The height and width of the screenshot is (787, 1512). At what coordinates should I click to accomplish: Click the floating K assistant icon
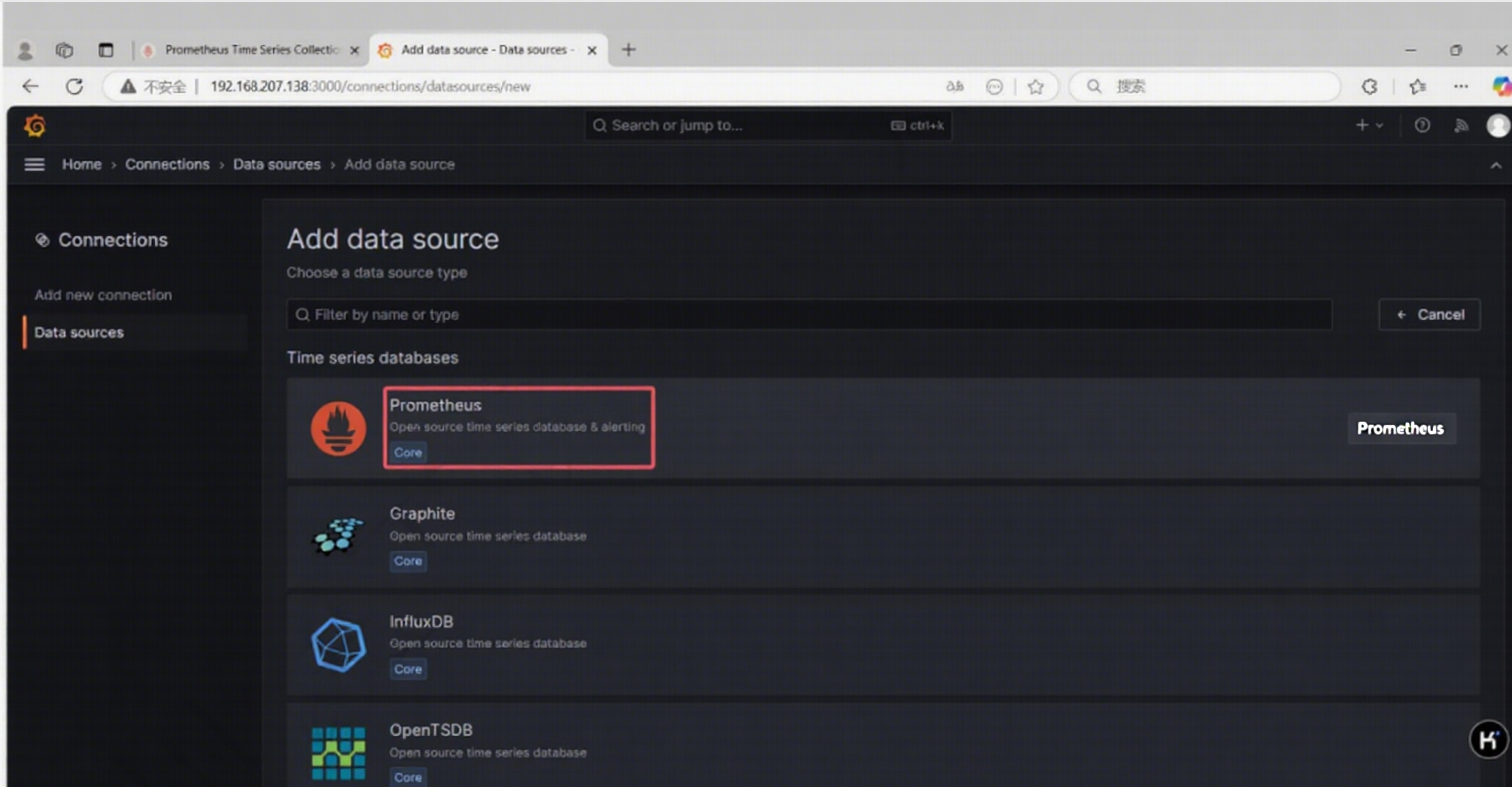1489,740
